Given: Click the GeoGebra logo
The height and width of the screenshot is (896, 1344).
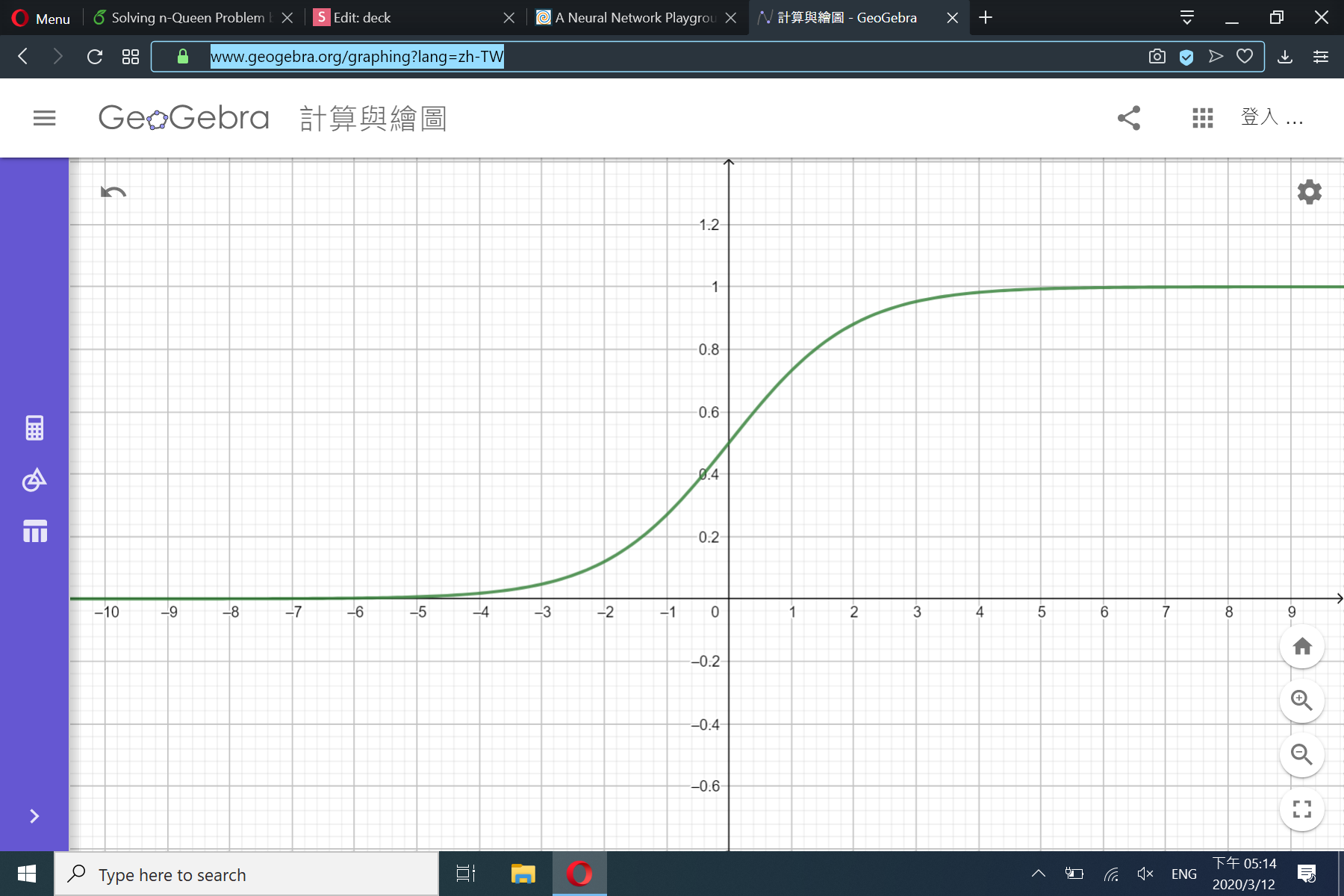Looking at the screenshot, I should pos(184,118).
